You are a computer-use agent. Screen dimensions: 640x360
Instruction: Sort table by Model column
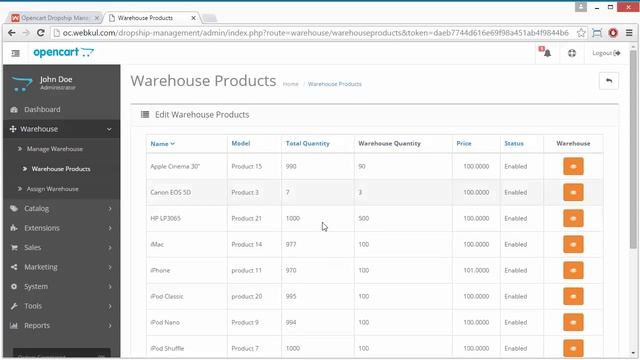tap(241, 143)
